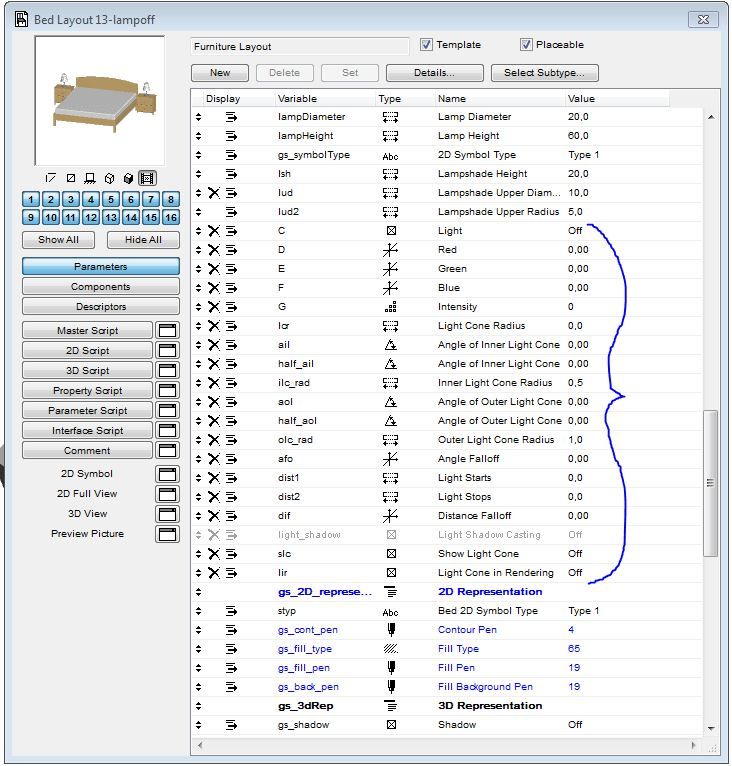Click the Hide All button
The image size is (732, 766).
[143, 240]
